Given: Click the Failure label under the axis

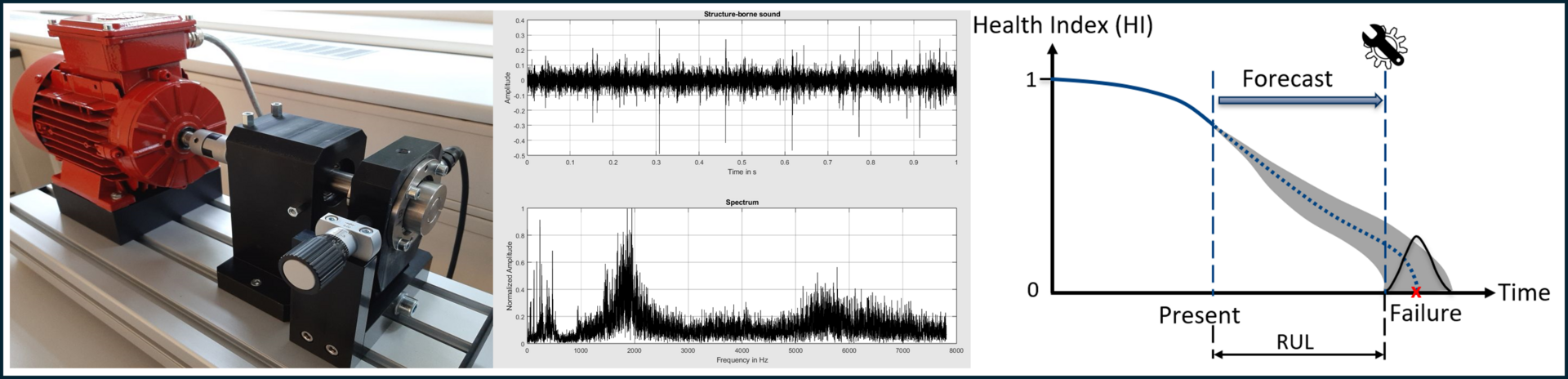Looking at the screenshot, I should 1425,313.
